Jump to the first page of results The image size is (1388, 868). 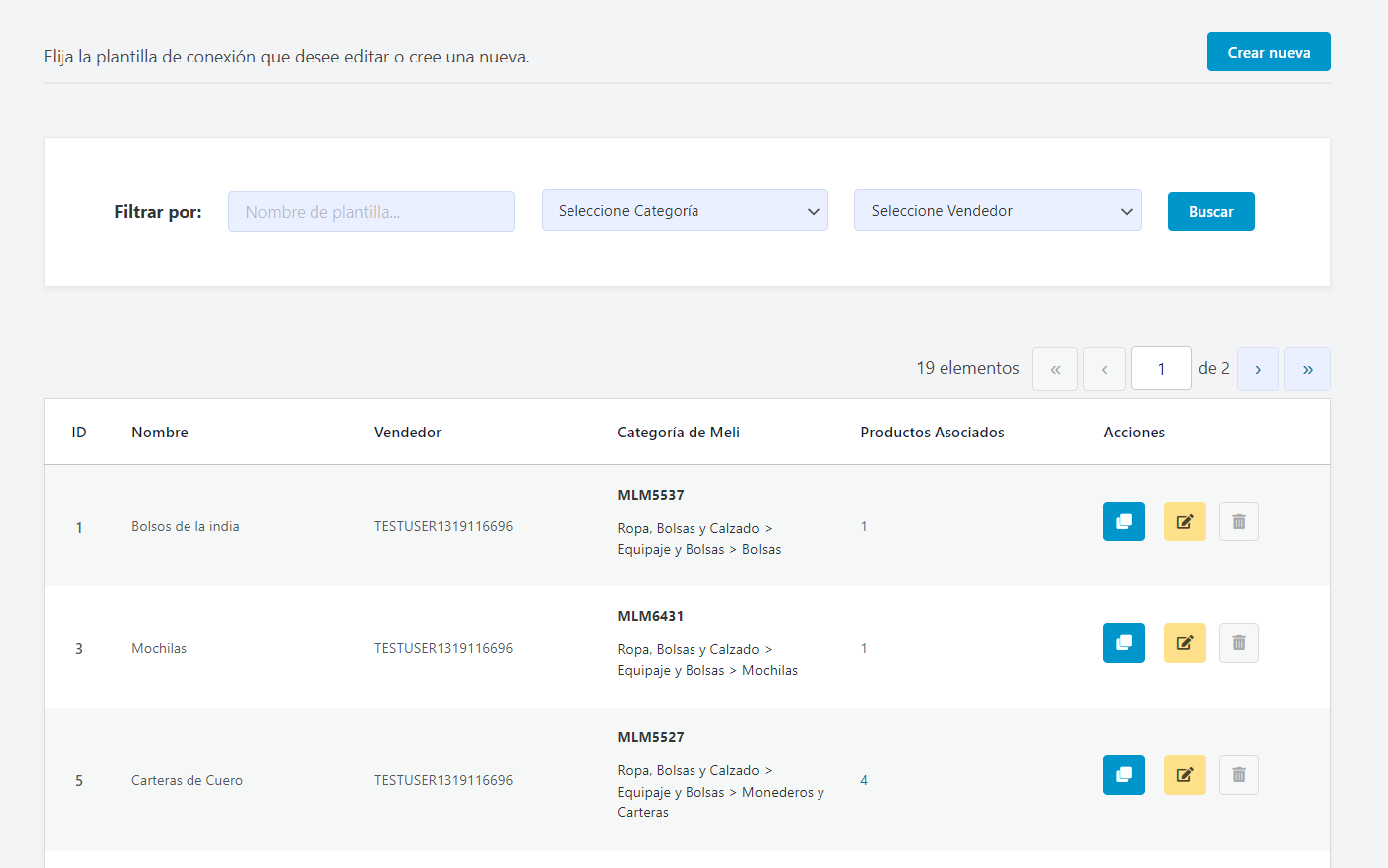click(x=1055, y=369)
